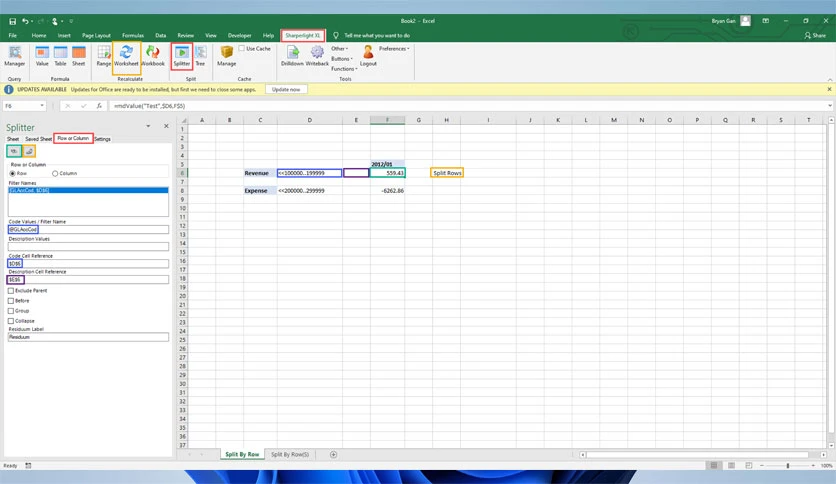This screenshot has width=836, height=484.
Task: Click the zoom in plus button
Action: point(813,466)
